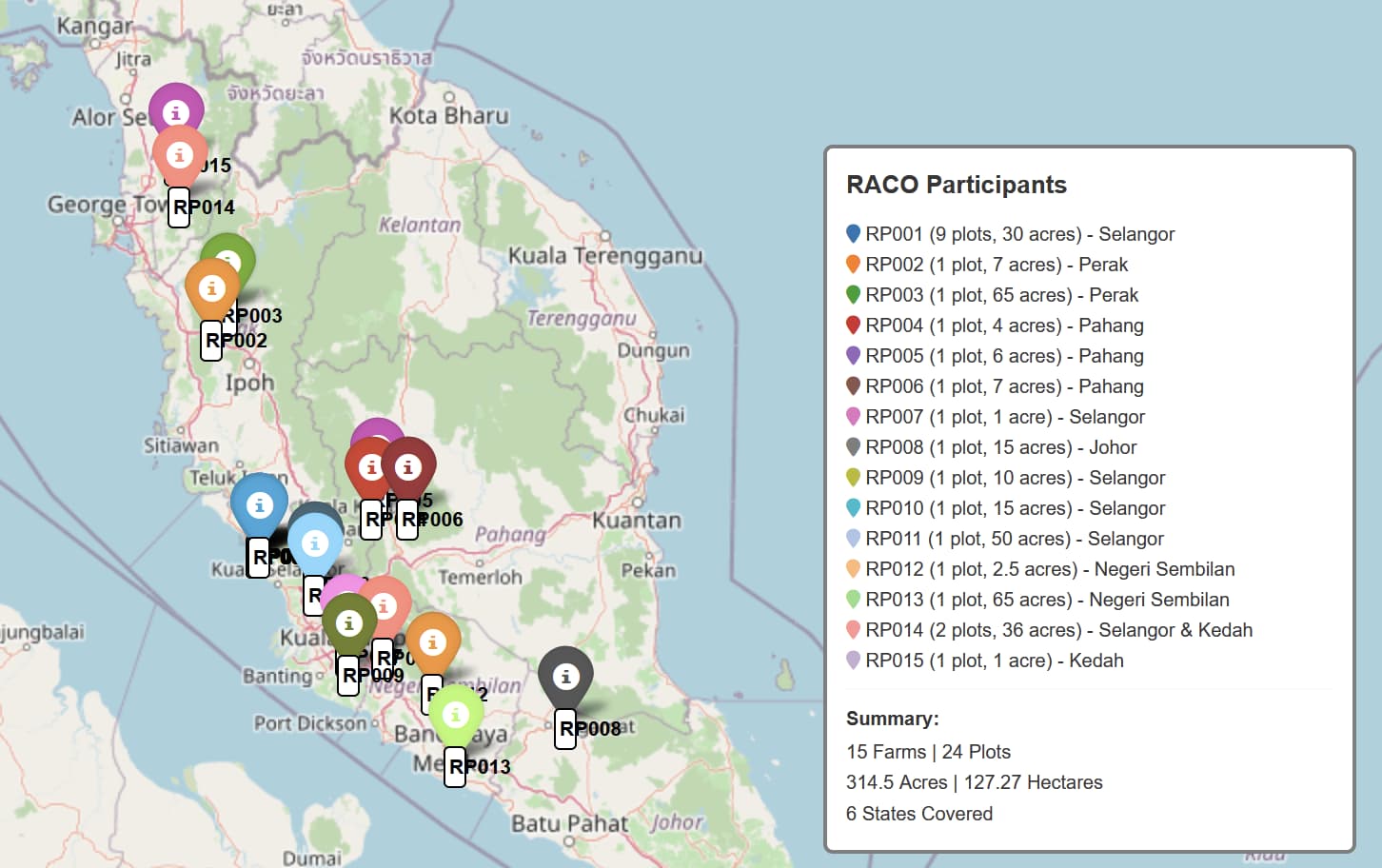1382x868 pixels.
Task: Click the blue RP001 marker pin
Action: 259,505
